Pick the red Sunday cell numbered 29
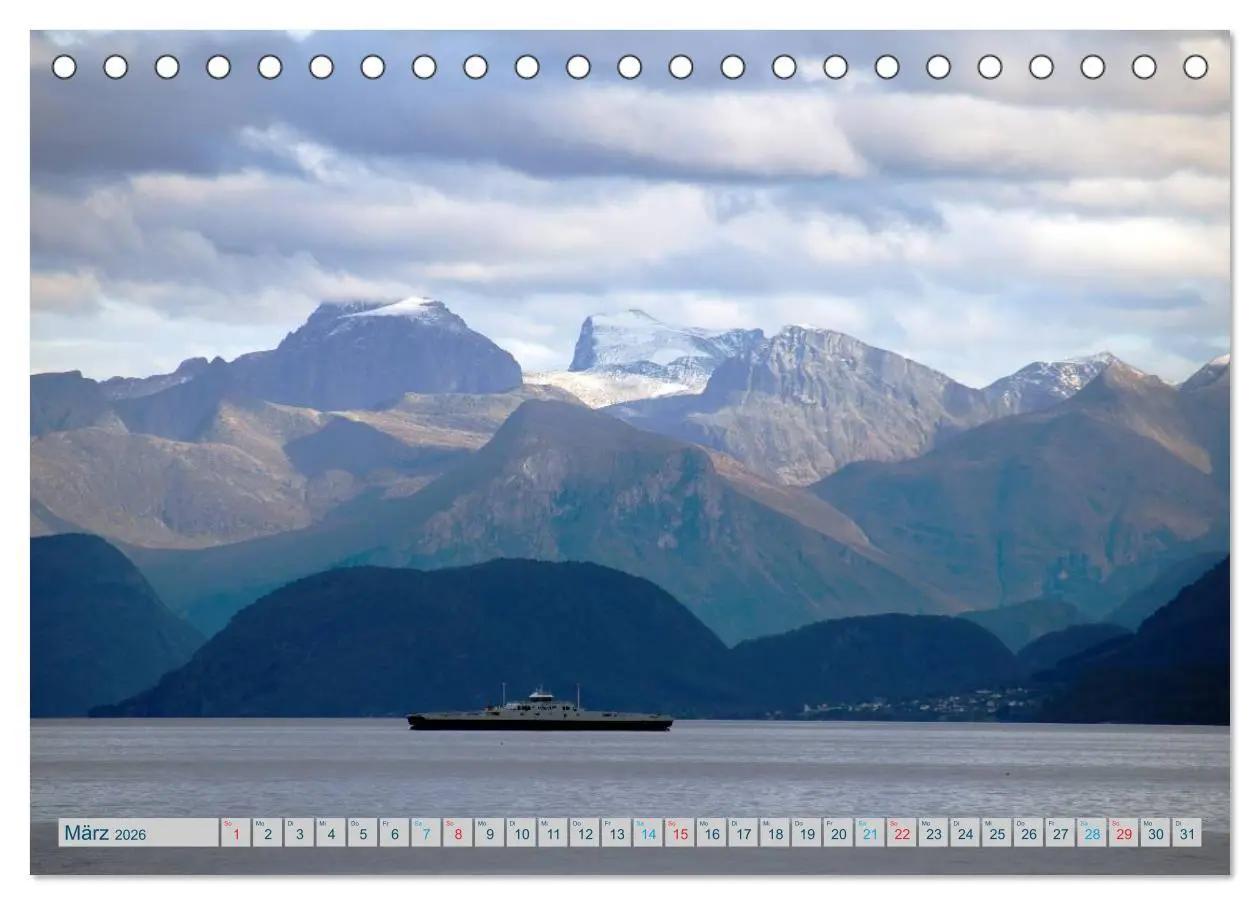The width and height of the screenshot is (1260, 905). click(x=1123, y=833)
